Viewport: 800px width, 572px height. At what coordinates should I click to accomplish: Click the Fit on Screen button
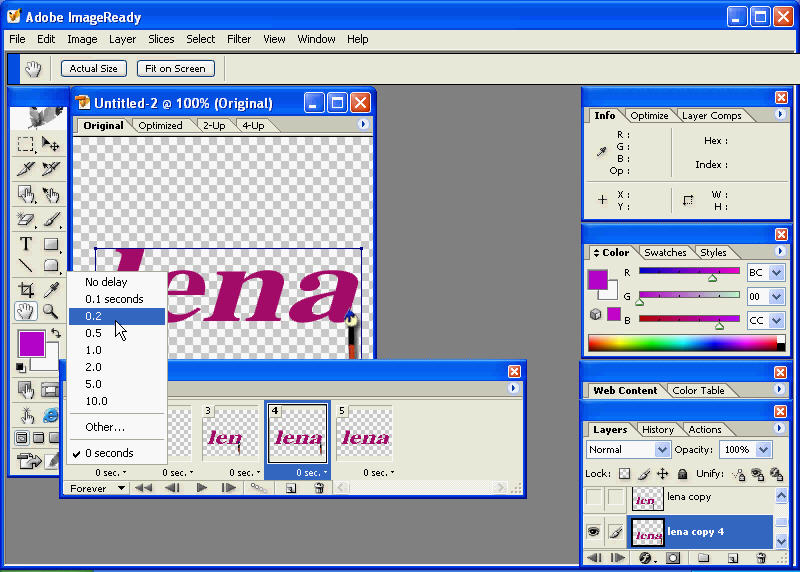[175, 68]
